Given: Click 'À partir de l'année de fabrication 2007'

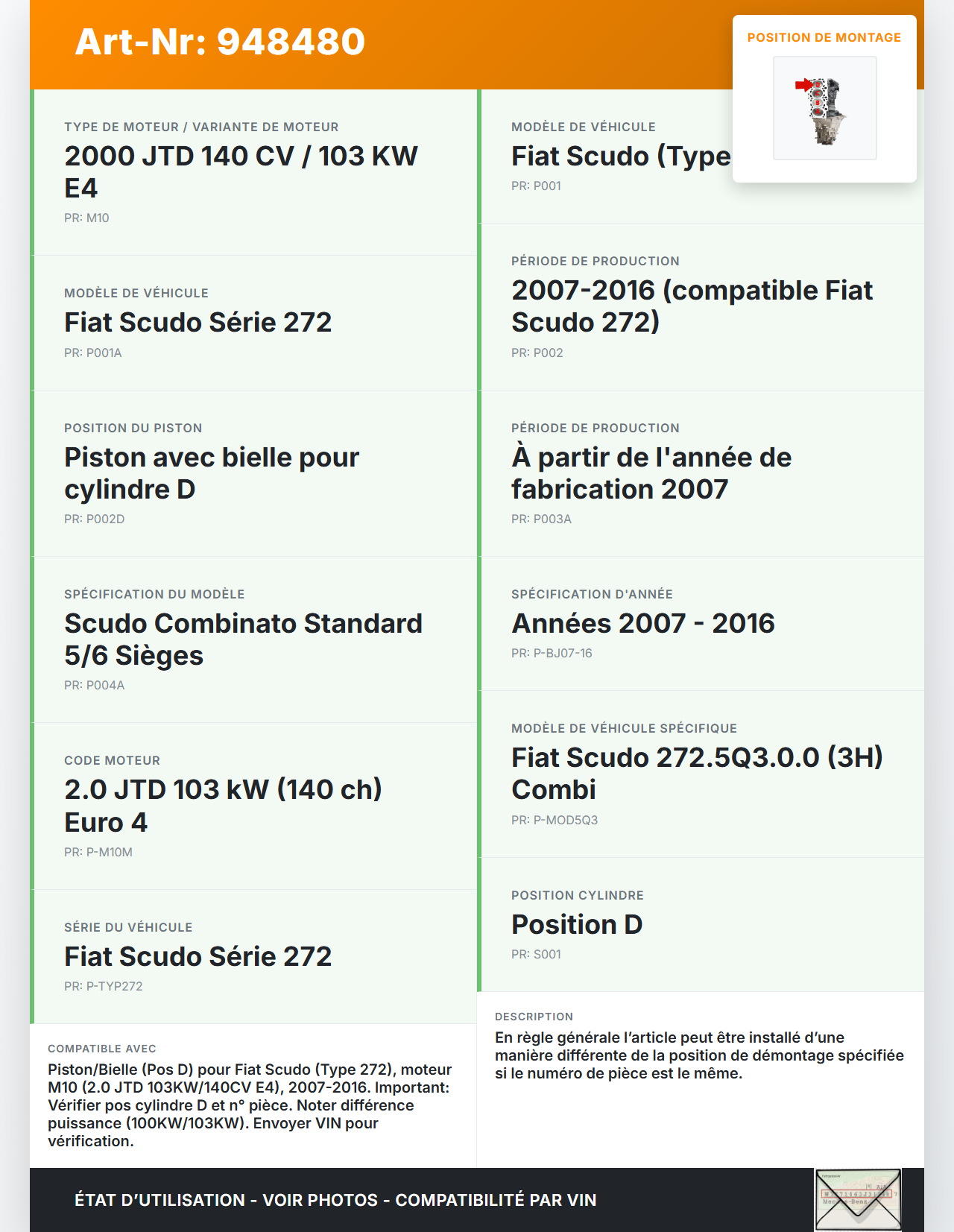Looking at the screenshot, I should 651,473.
